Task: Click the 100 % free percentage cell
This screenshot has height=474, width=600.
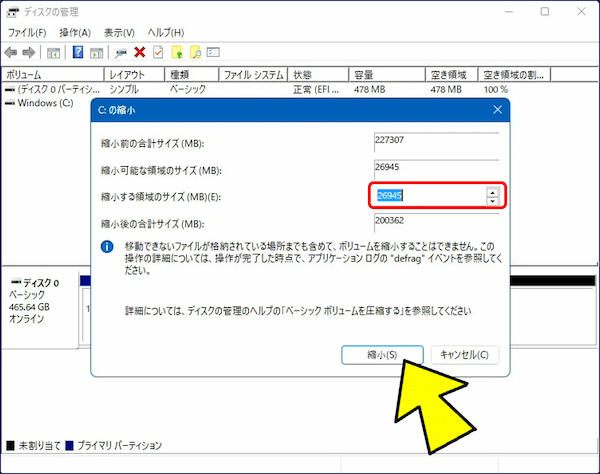Action: coord(496,90)
